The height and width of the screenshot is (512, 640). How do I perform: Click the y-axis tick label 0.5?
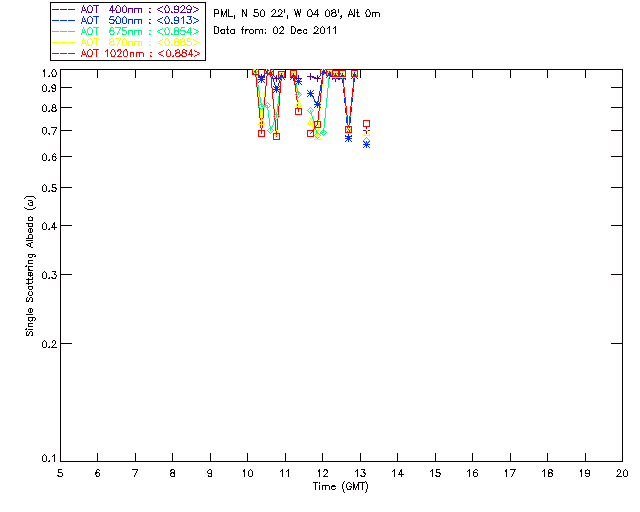[x=46, y=188]
